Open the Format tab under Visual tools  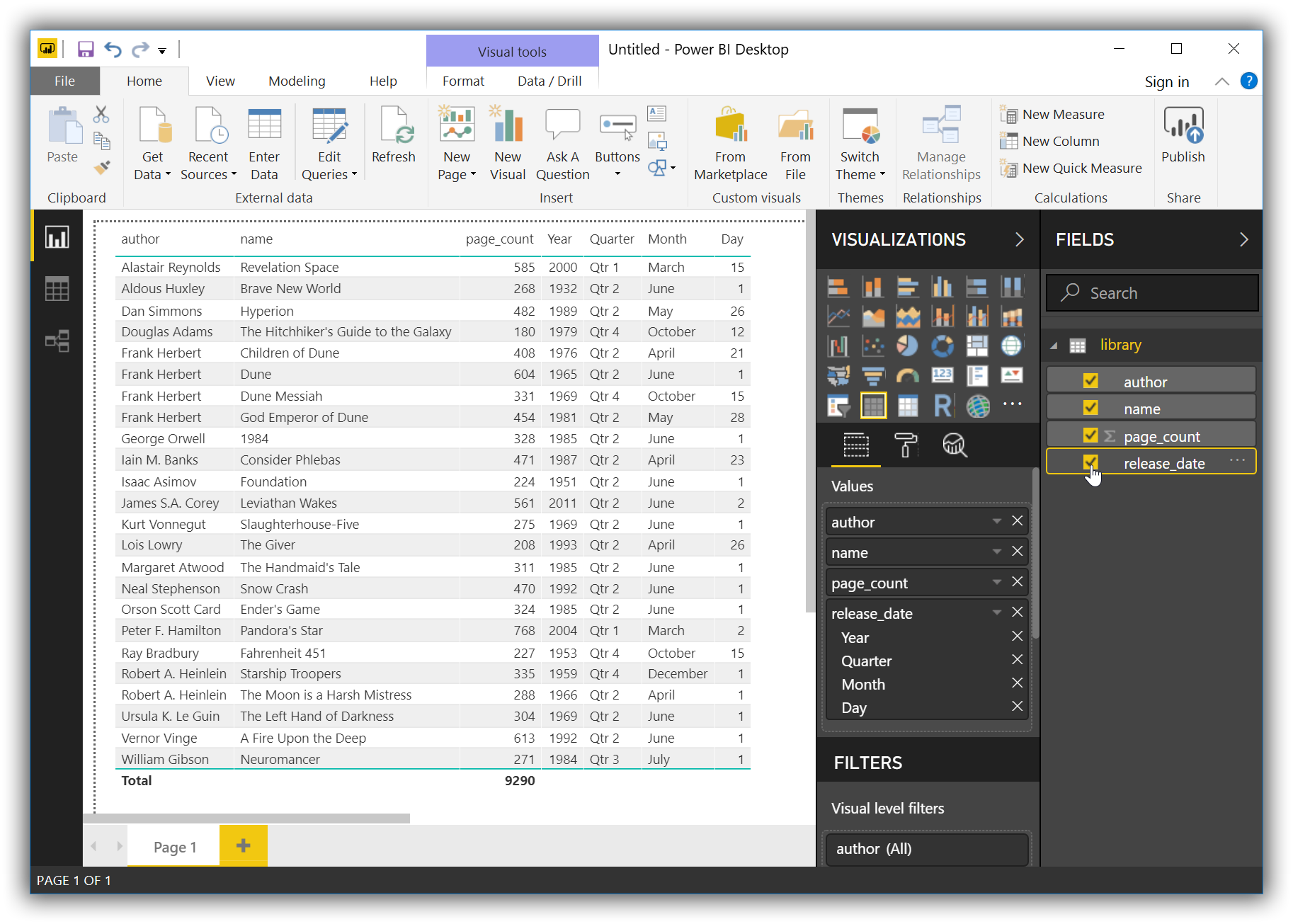coord(462,81)
